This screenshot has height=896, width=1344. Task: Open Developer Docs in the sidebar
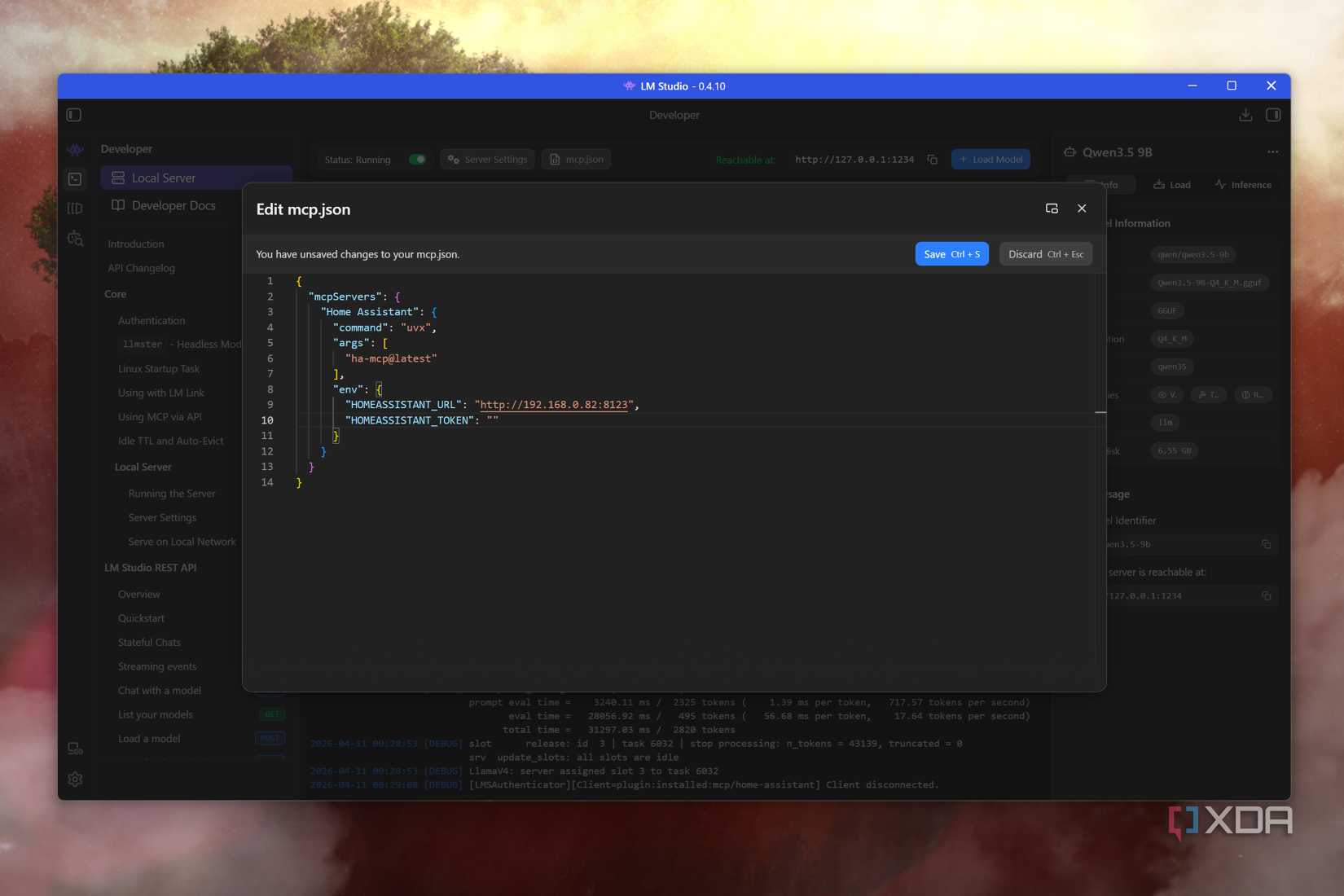pos(173,205)
